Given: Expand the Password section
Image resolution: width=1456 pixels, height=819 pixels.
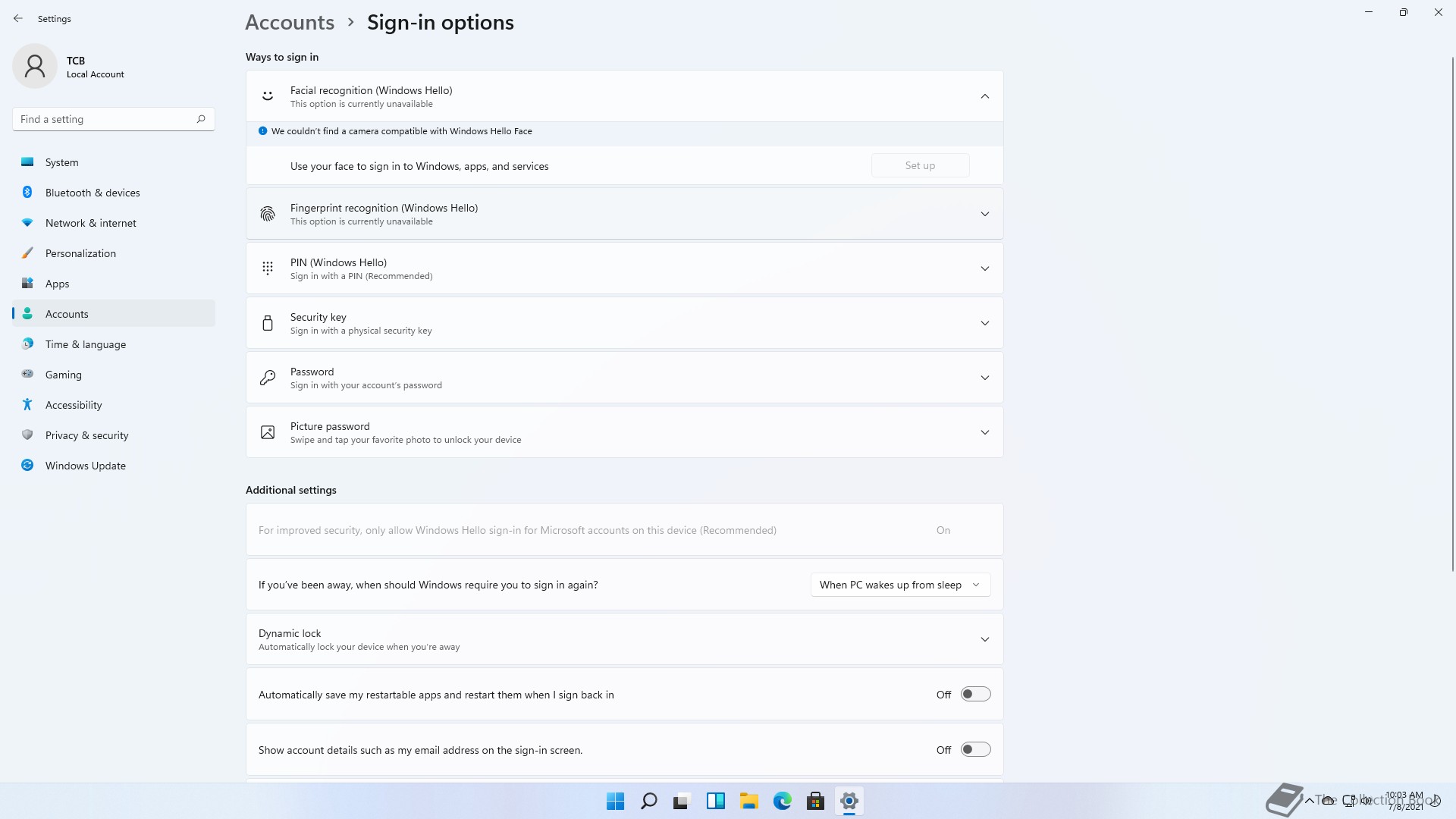Looking at the screenshot, I should (x=985, y=378).
